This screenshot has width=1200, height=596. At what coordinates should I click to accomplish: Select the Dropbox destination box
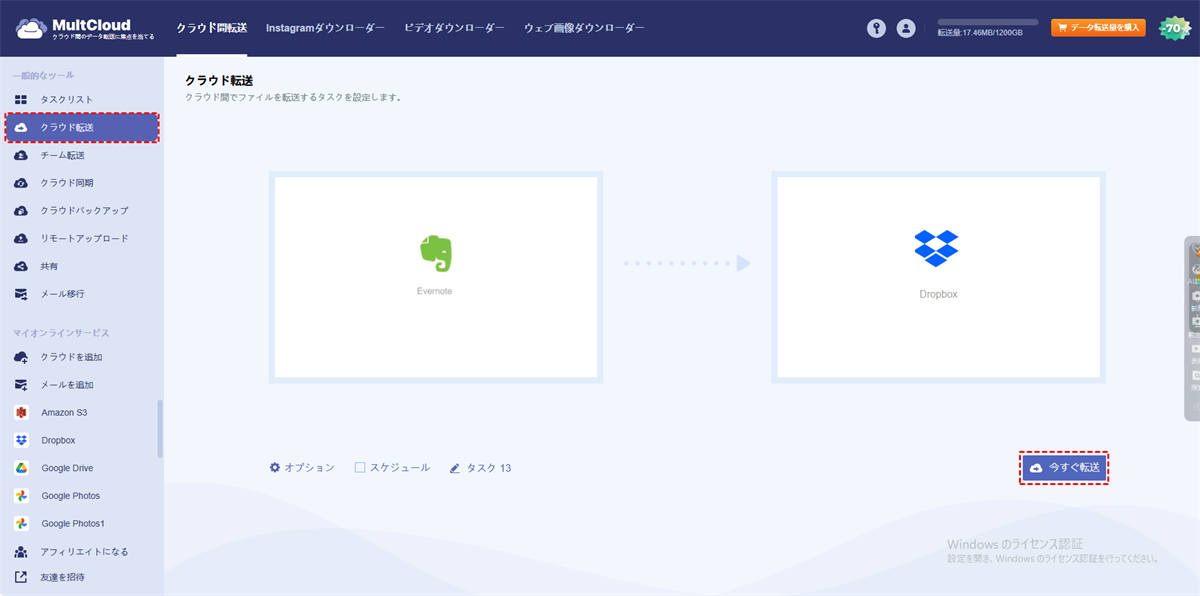point(938,277)
